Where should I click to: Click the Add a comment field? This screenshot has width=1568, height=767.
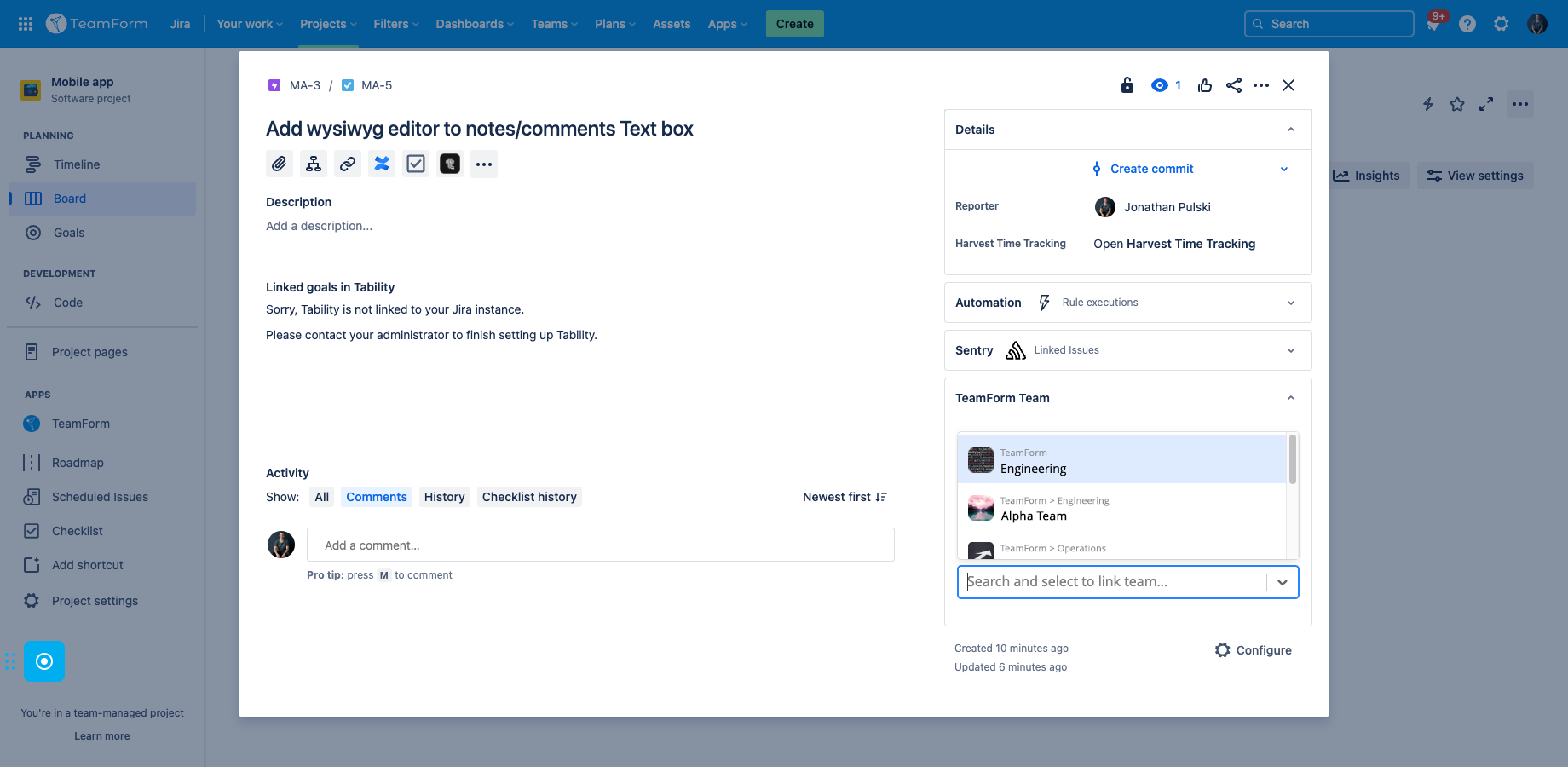[x=601, y=545]
